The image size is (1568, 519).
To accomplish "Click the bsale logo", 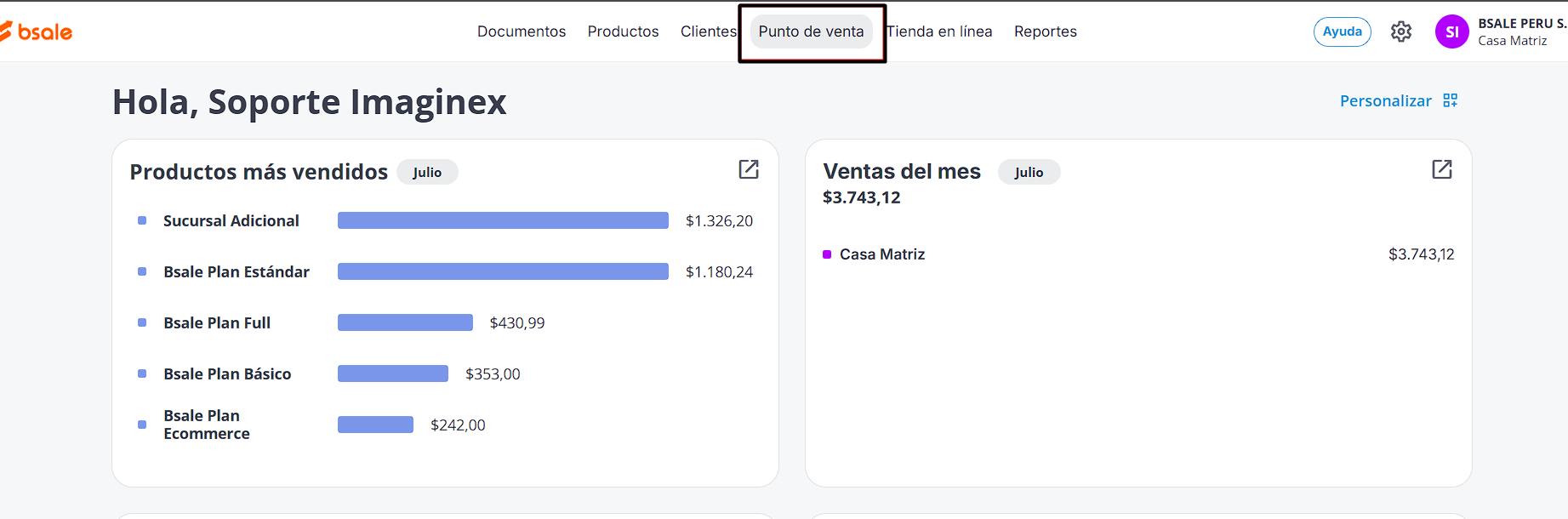I will (36, 31).
